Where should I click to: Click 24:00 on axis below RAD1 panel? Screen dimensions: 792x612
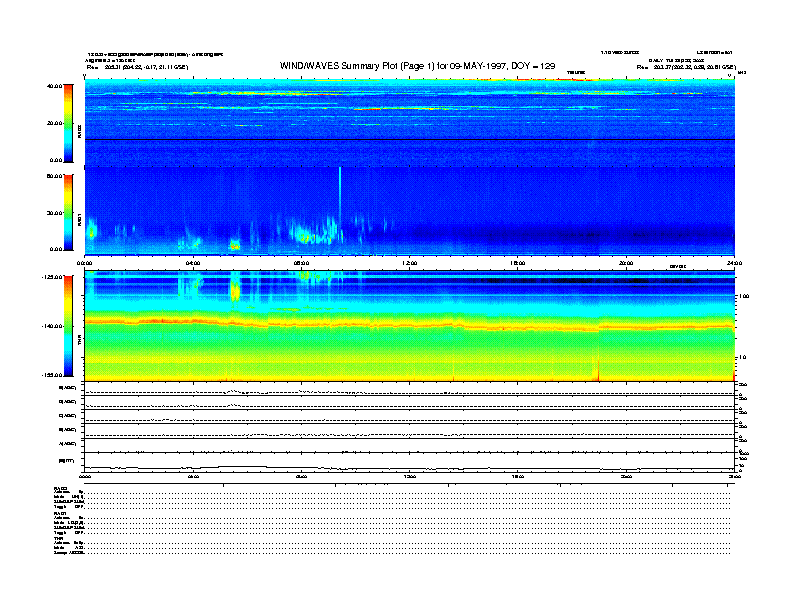pyautogui.click(x=734, y=263)
